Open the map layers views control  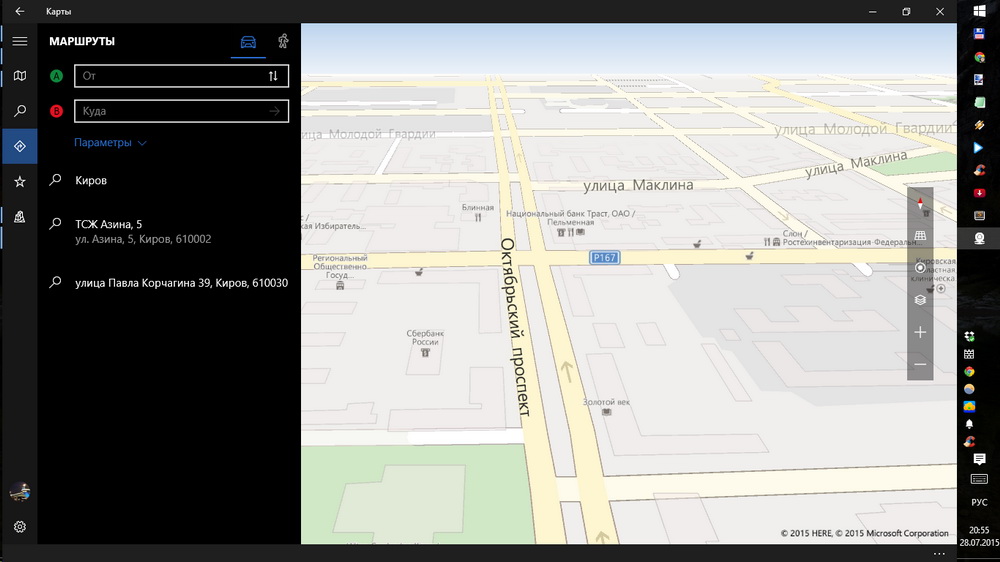pyautogui.click(x=920, y=300)
